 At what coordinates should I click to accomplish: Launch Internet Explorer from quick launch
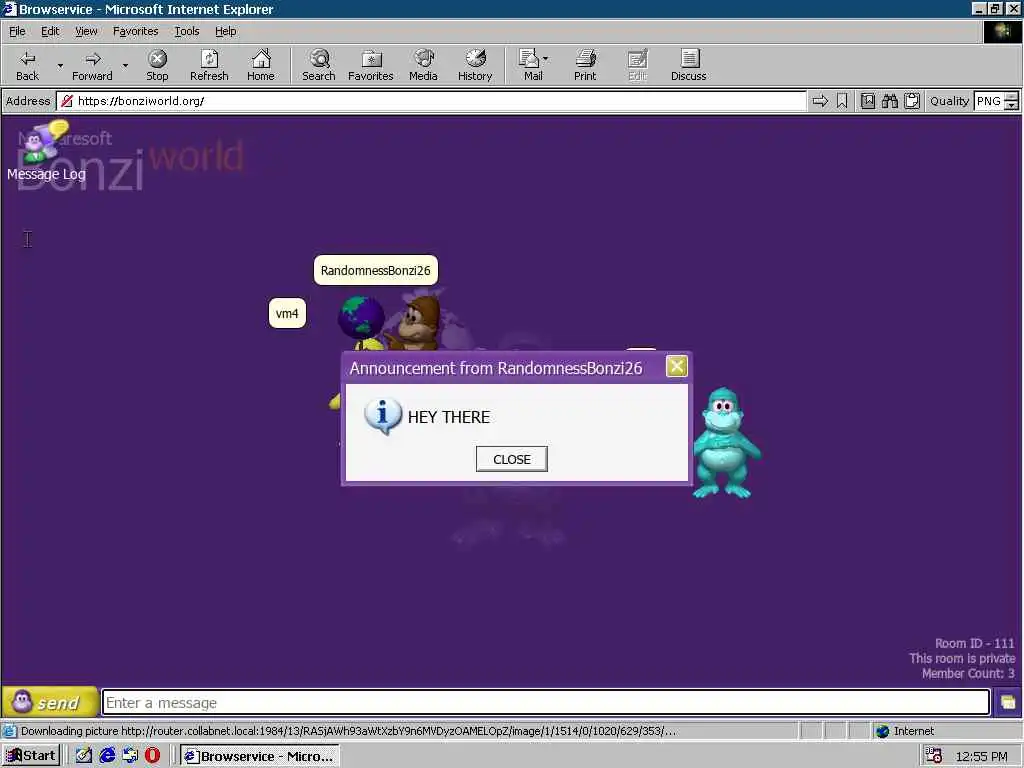pyautogui.click(x=107, y=756)
